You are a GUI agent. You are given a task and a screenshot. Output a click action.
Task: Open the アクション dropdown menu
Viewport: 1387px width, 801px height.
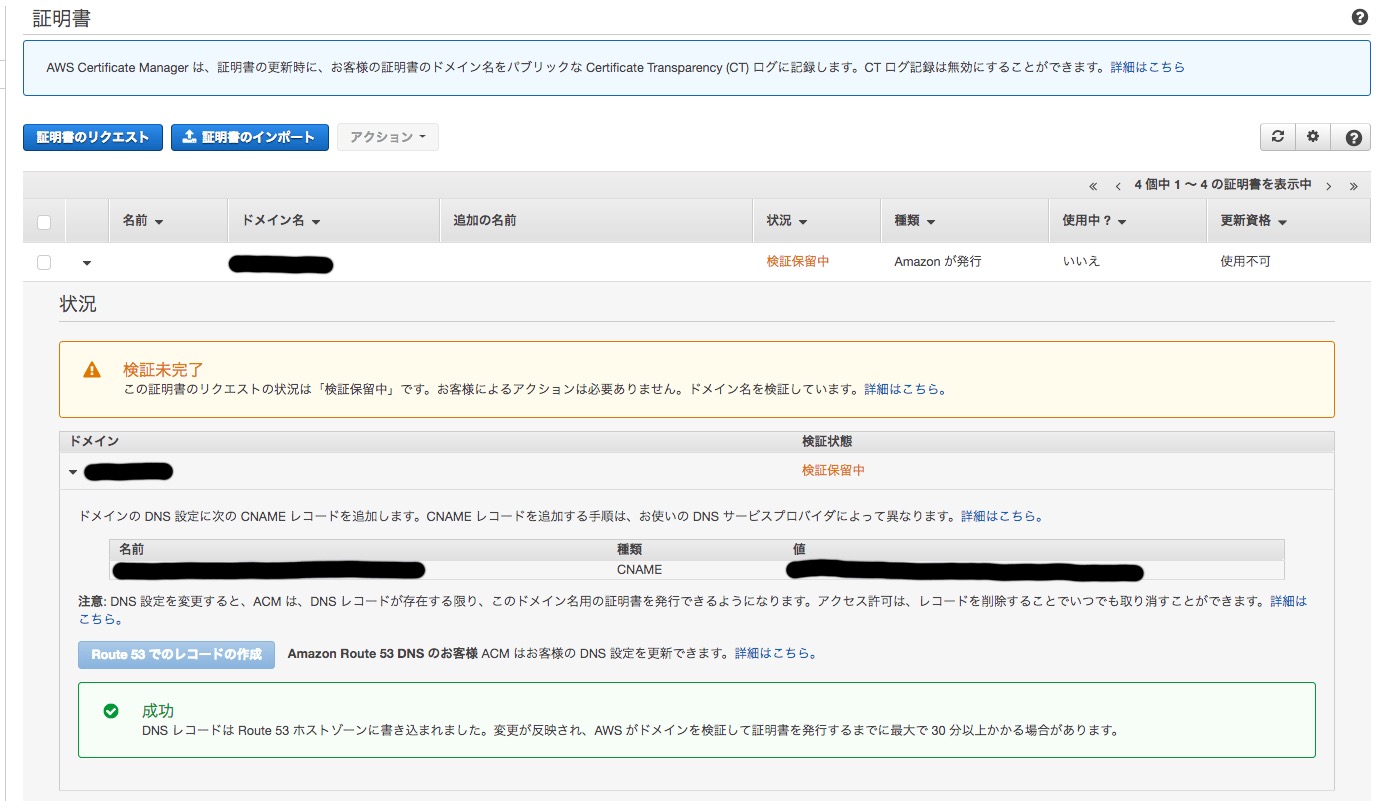click(x=388, y=136)
